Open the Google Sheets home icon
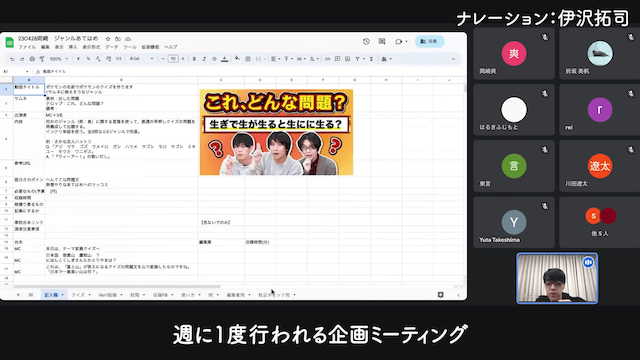640x360 pixels. (x=9, y=42)
